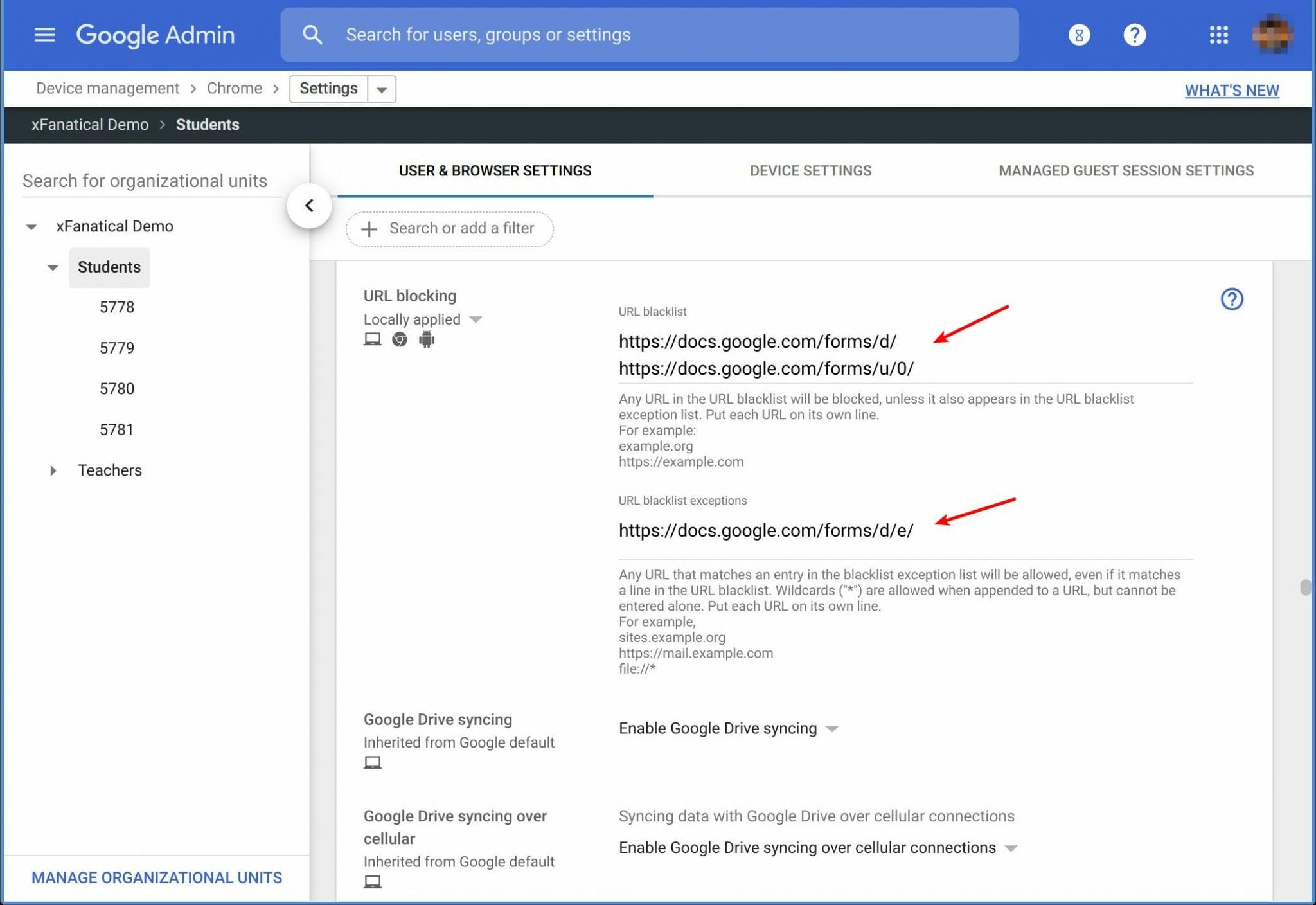Screen dimensions: 1316x905
Task: Click Device management breadcrumb
Action: click(107, 88)
